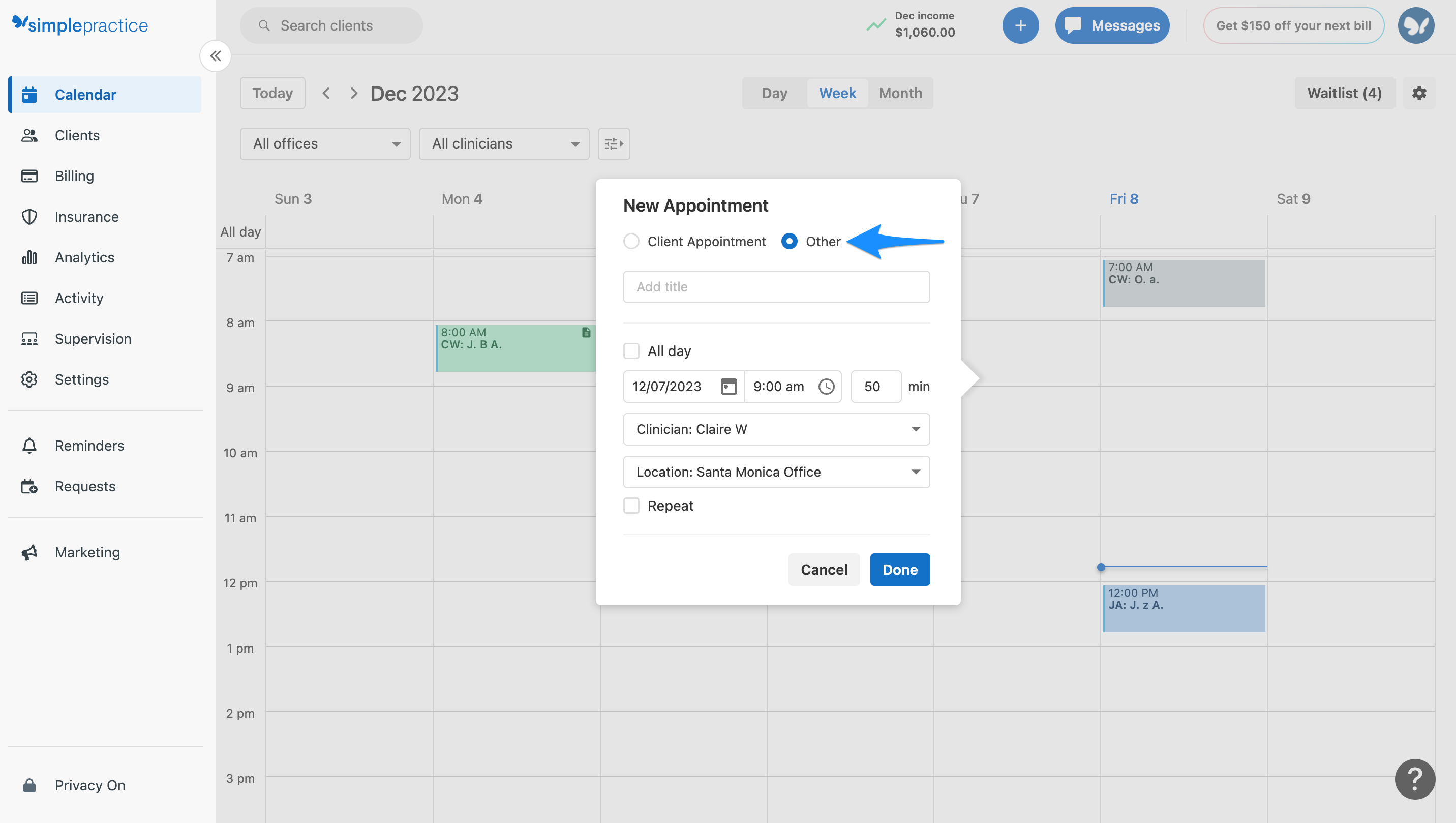Screen dimensions: 1456x823
Task: Expand the All offices filter
Action: 325,143
